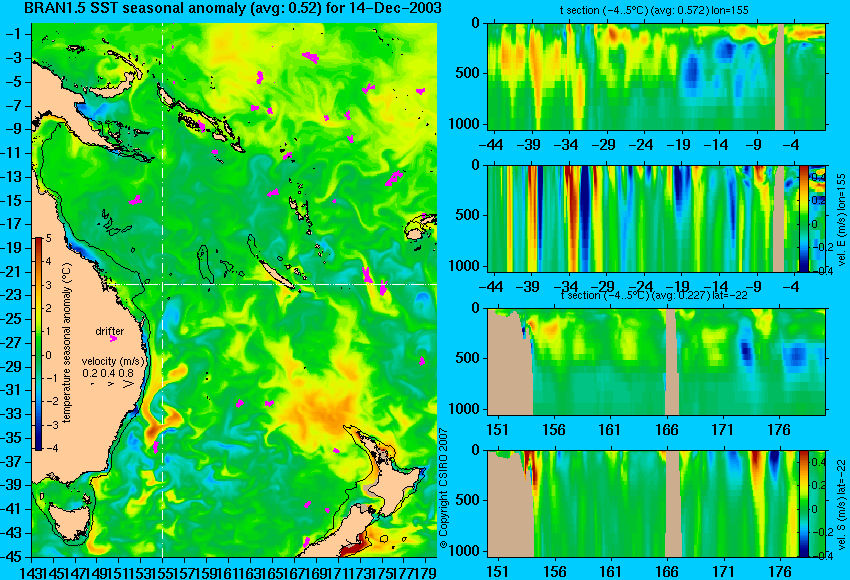
Task: Click the '-45' latitude tick on SST map
Action: [x=12, y=557]
